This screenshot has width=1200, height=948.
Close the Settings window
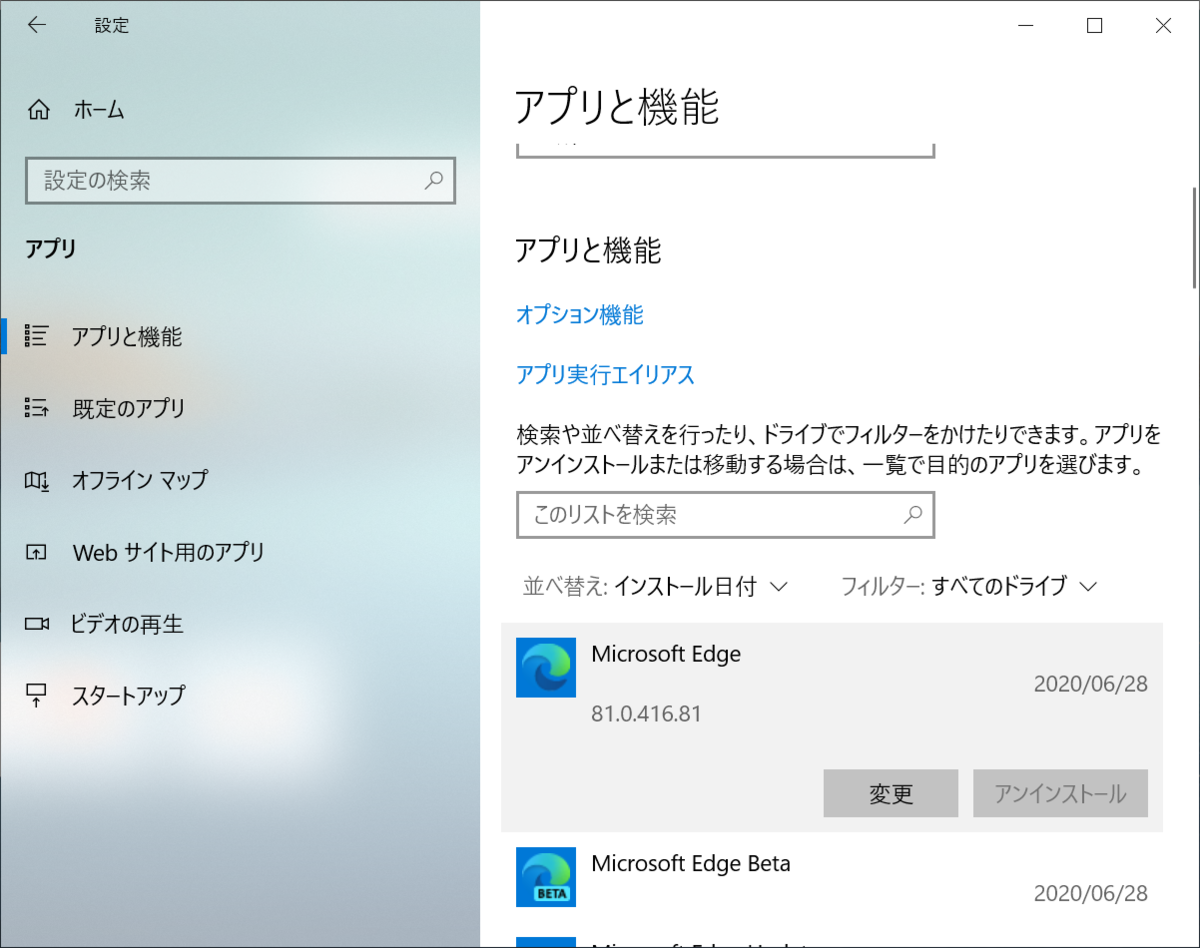click(x=1164, y=26)
